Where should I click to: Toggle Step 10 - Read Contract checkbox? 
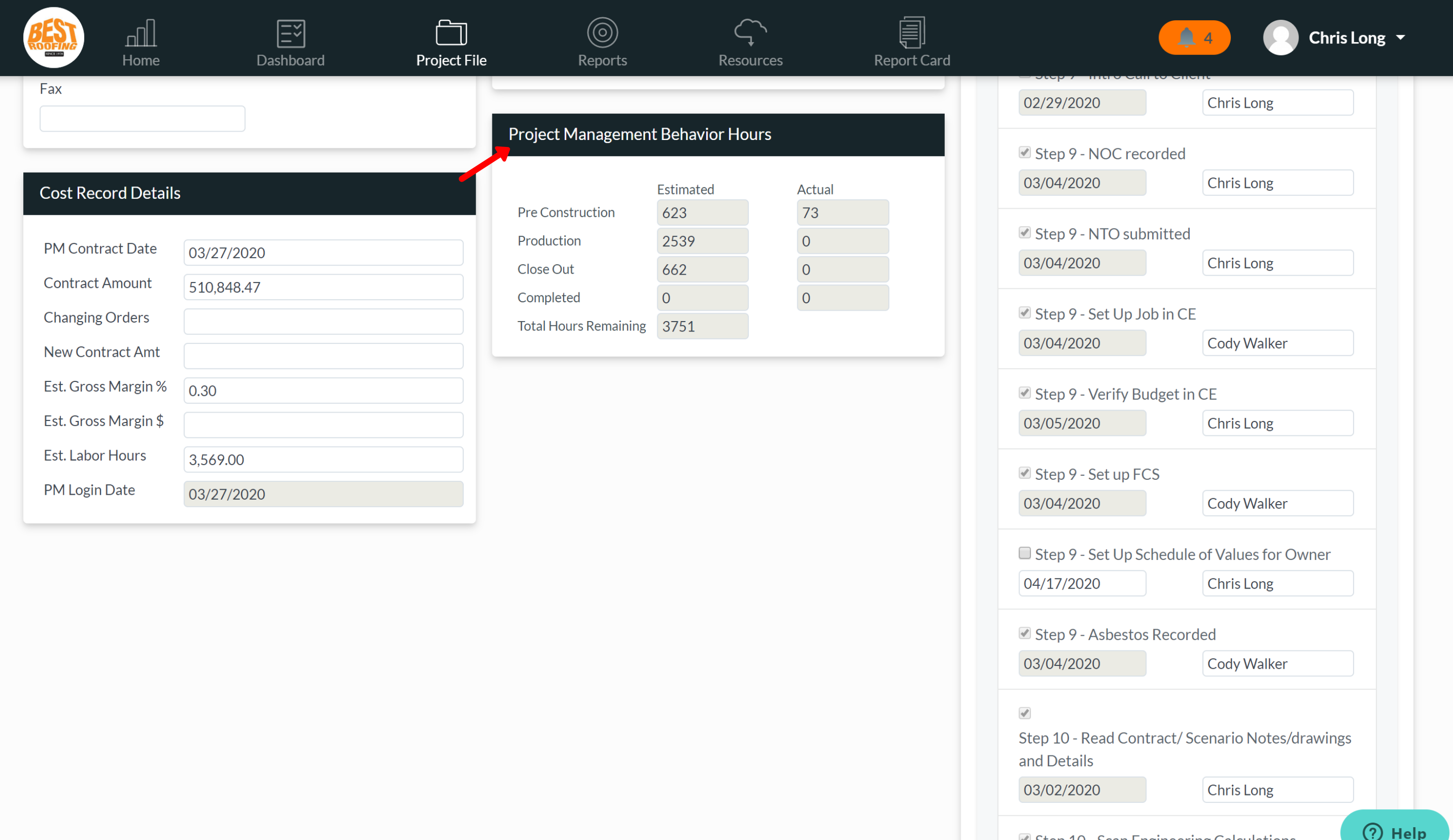(x=1024, y=714)
